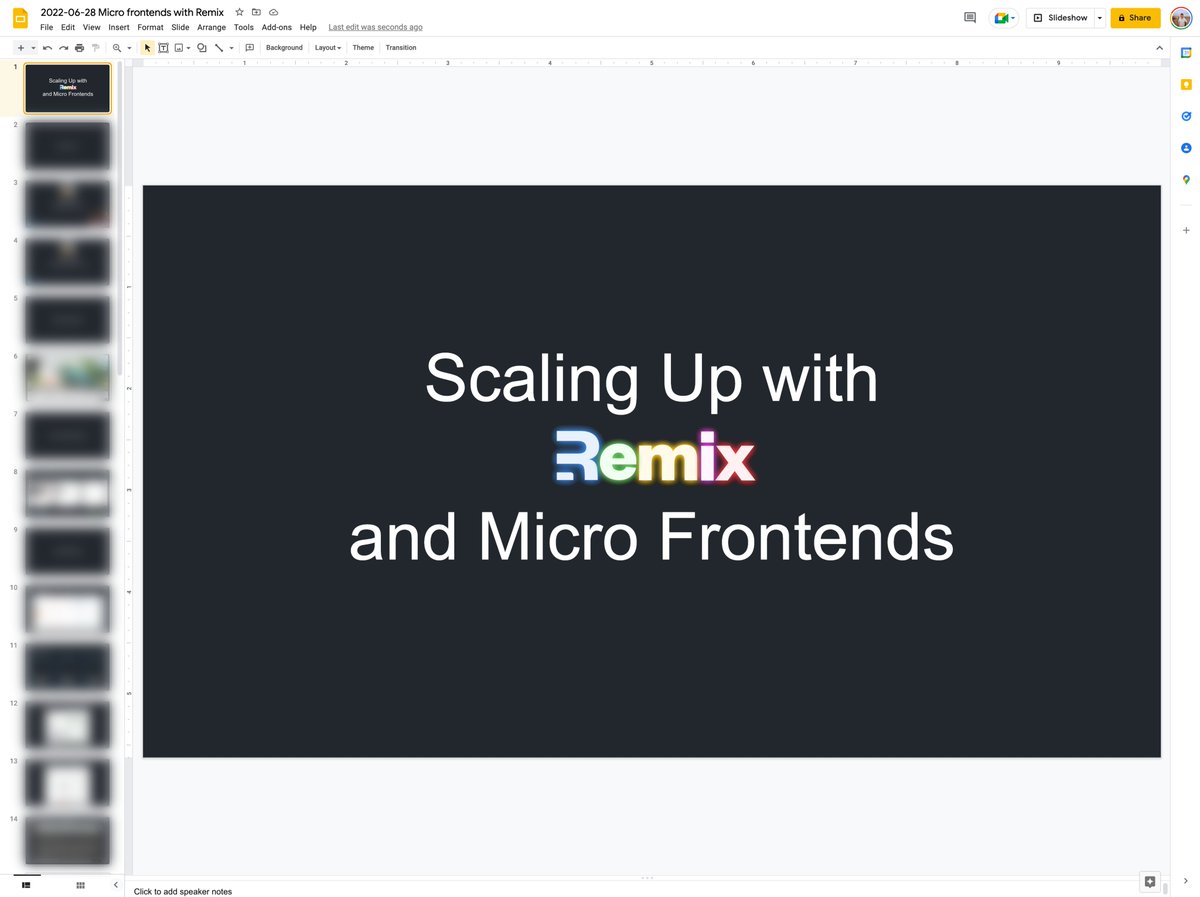The image size is (1200, 897).
Task: Insert a shape
Action: click(202, 48)
